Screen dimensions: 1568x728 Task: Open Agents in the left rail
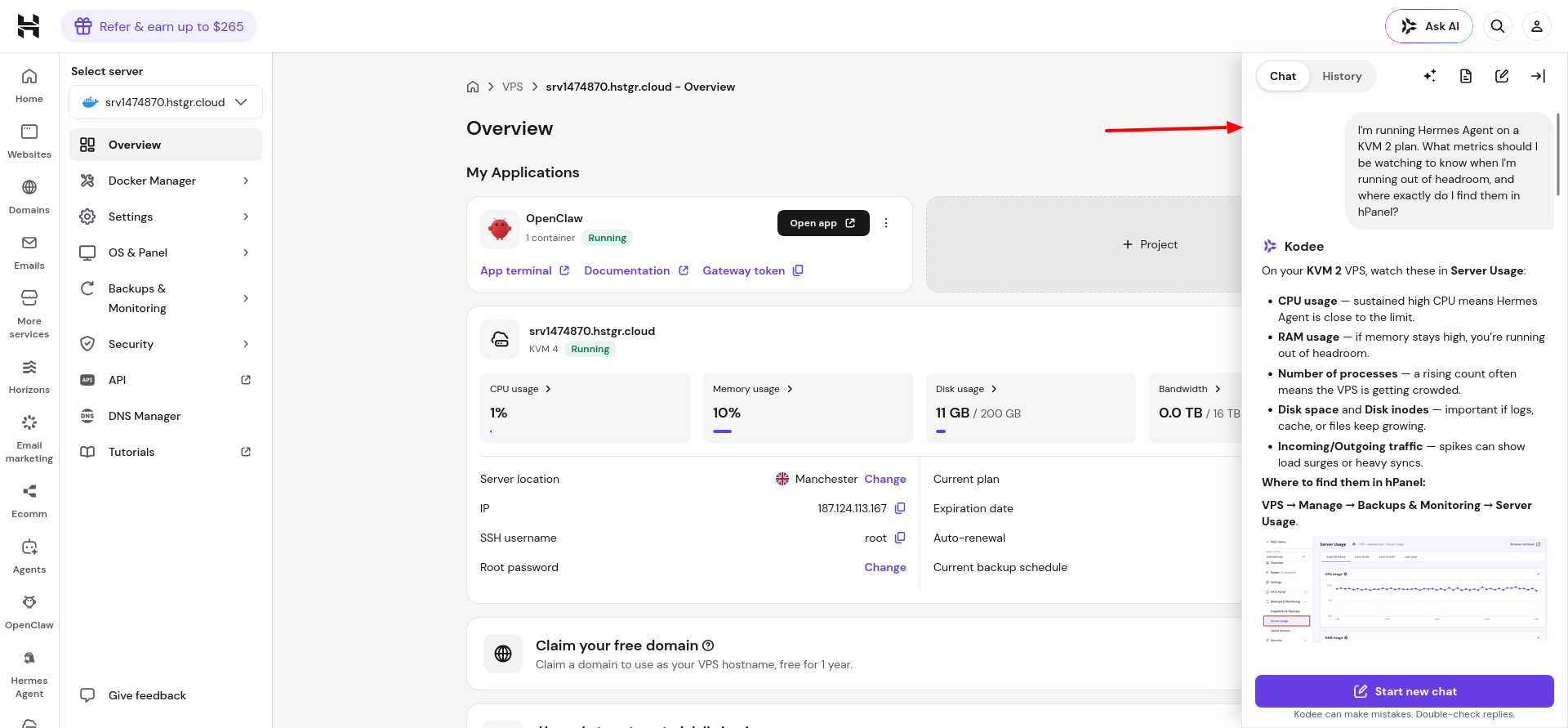click(29, 556)
